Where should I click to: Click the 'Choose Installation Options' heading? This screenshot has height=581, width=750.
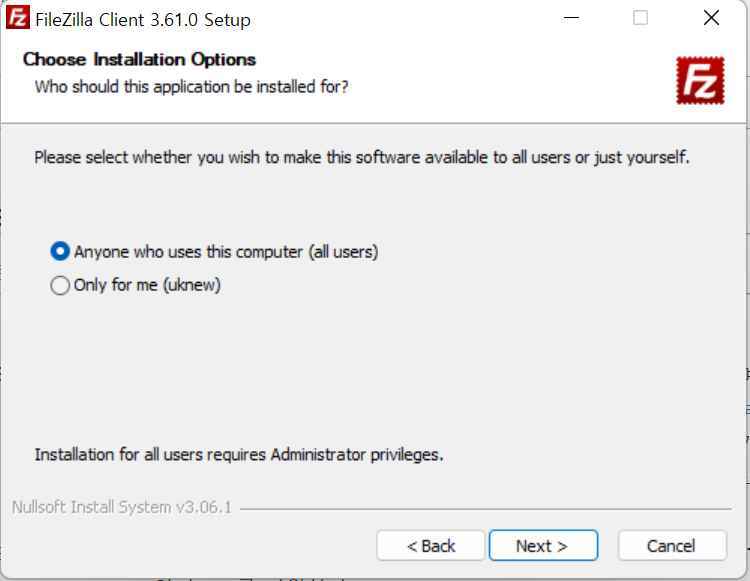coord(139,60)
